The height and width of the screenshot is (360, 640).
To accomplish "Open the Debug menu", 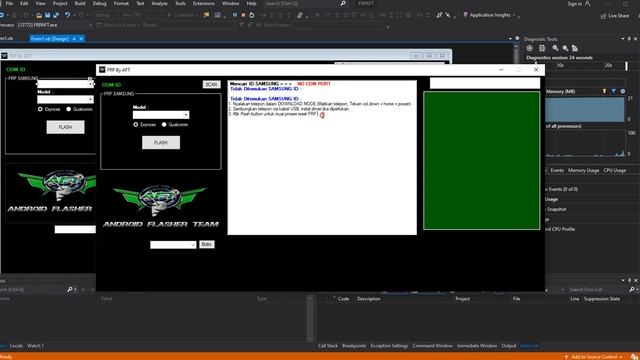I will (x=100, y=3).
